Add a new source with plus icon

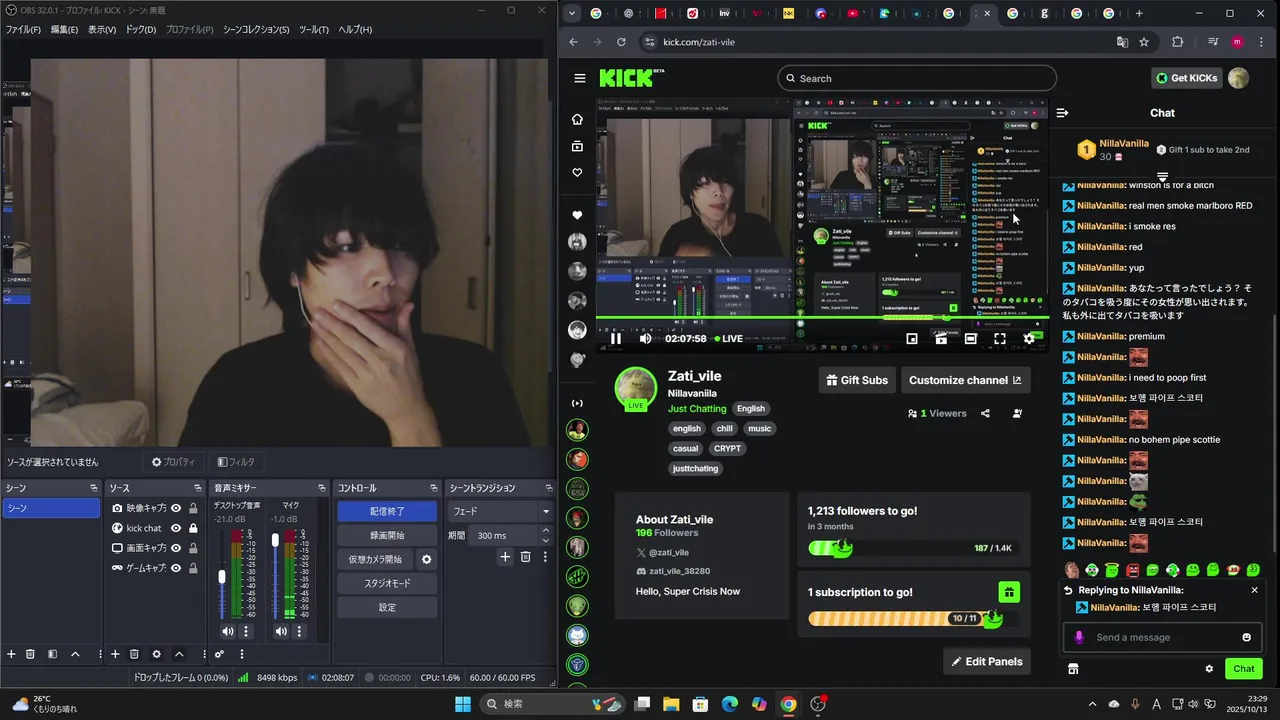point(115,654)
